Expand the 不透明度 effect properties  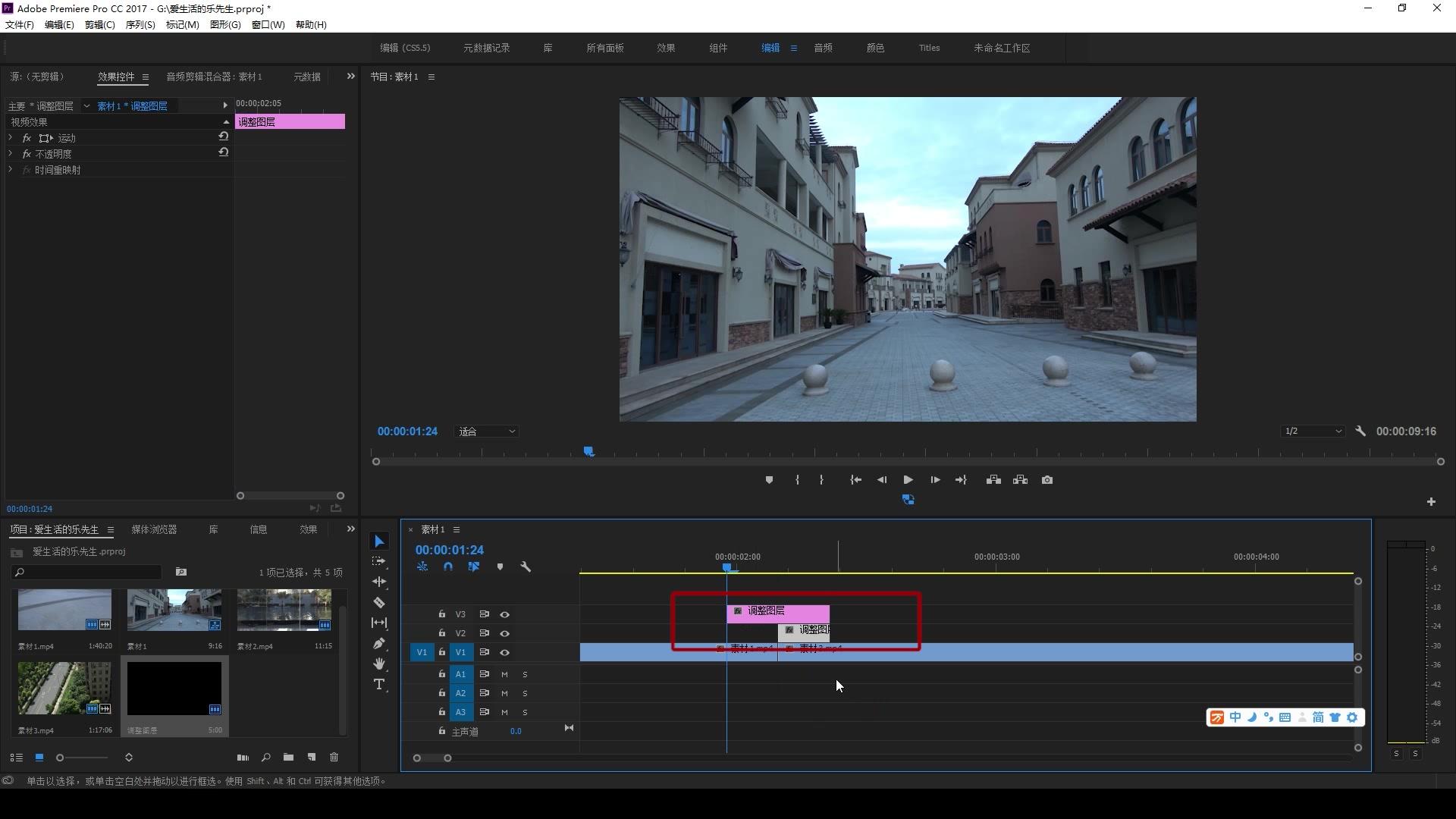pyautogui.click(x=11, y=154)
